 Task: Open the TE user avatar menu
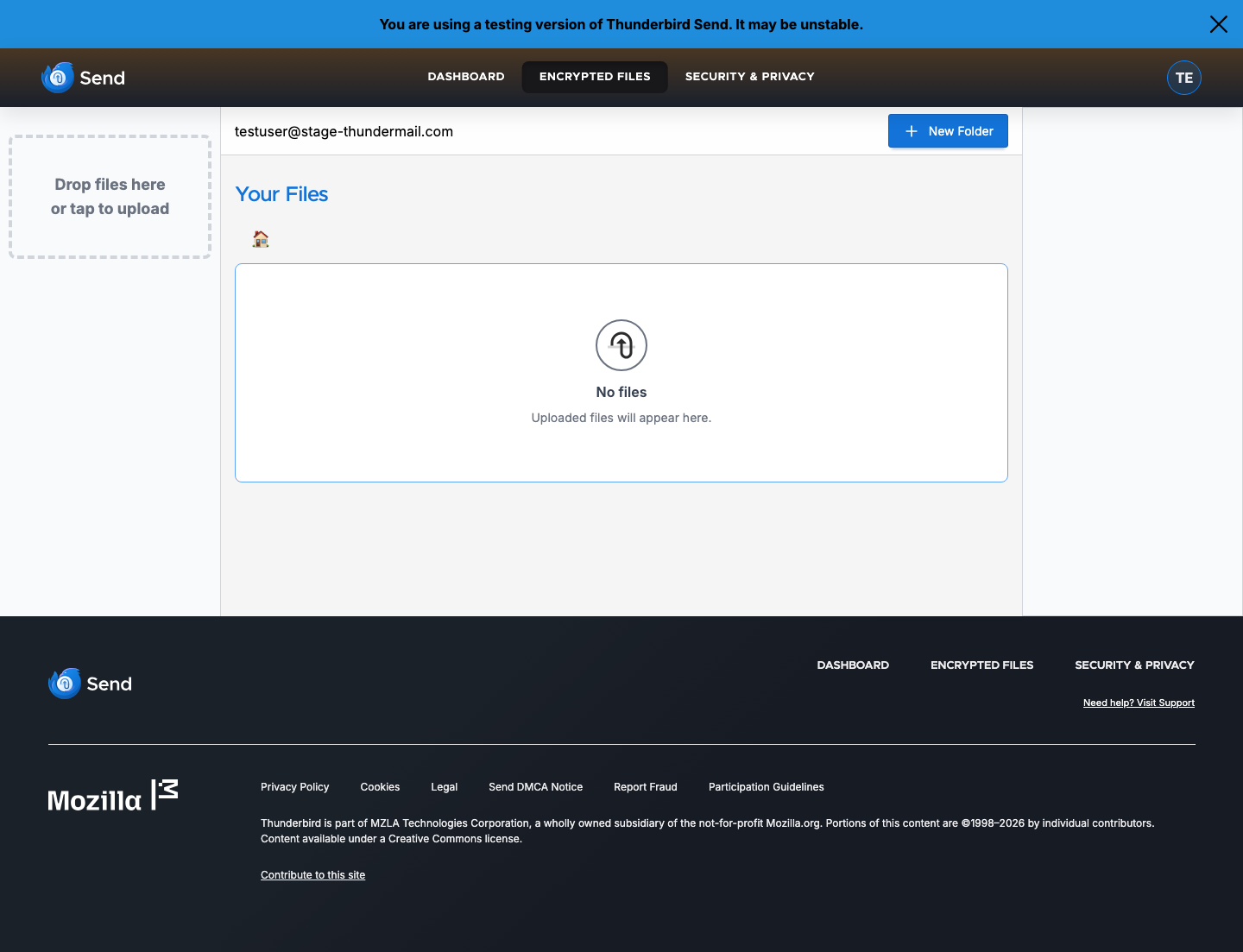(1184, 78)
